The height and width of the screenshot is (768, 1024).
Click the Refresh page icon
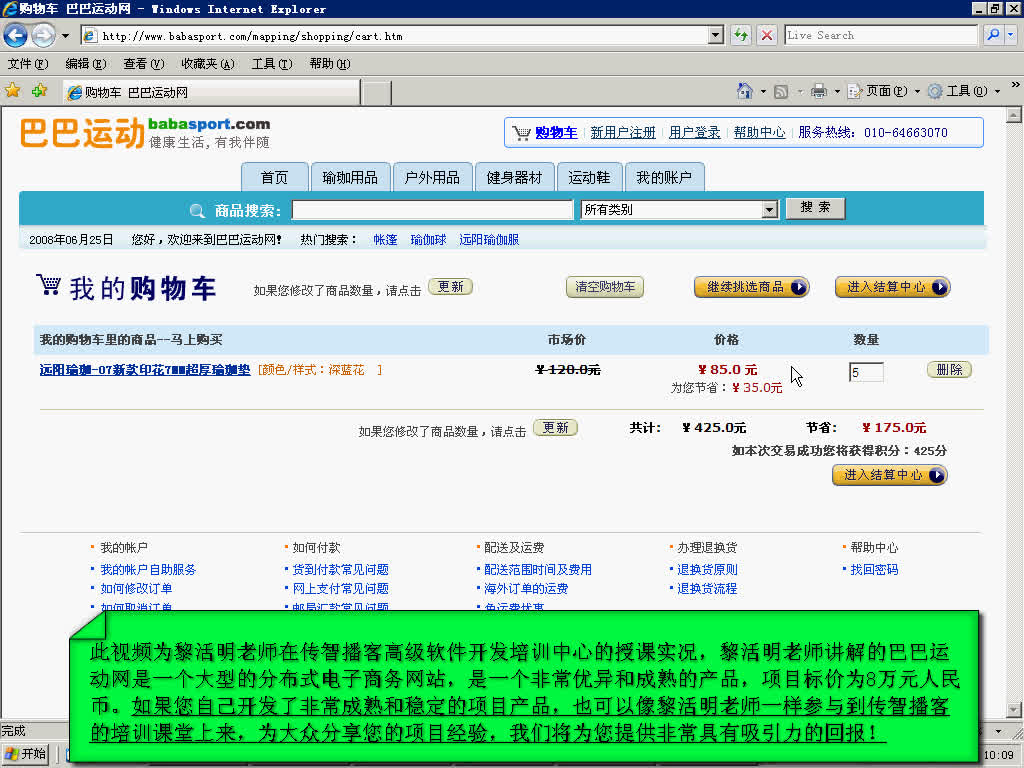pos(739,34)
